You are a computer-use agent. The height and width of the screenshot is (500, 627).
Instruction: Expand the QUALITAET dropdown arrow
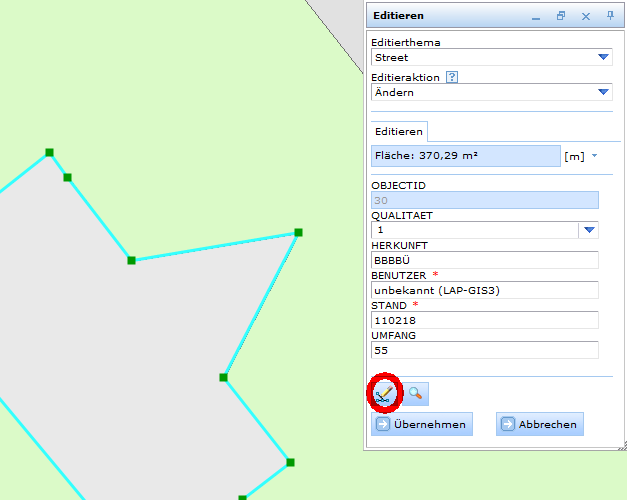(x=589, y=230)
